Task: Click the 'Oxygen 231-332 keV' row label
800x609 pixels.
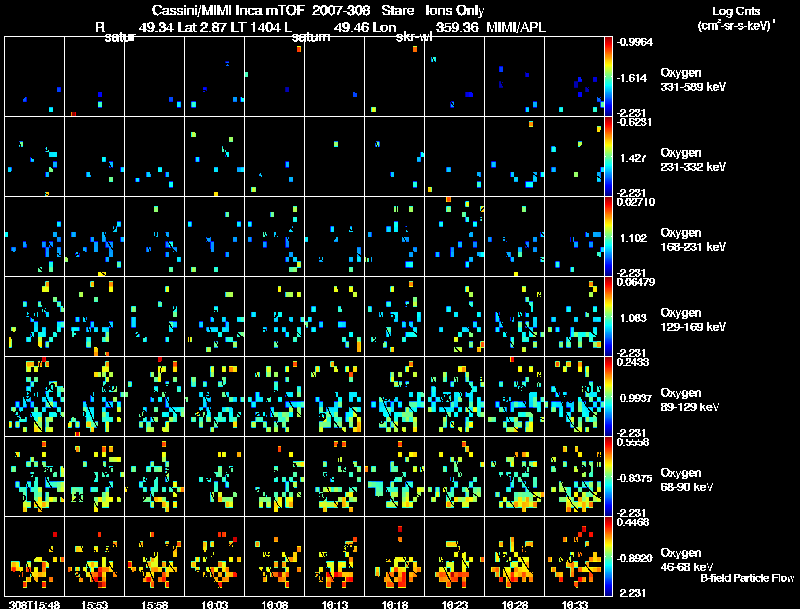Action: [693, 160]
